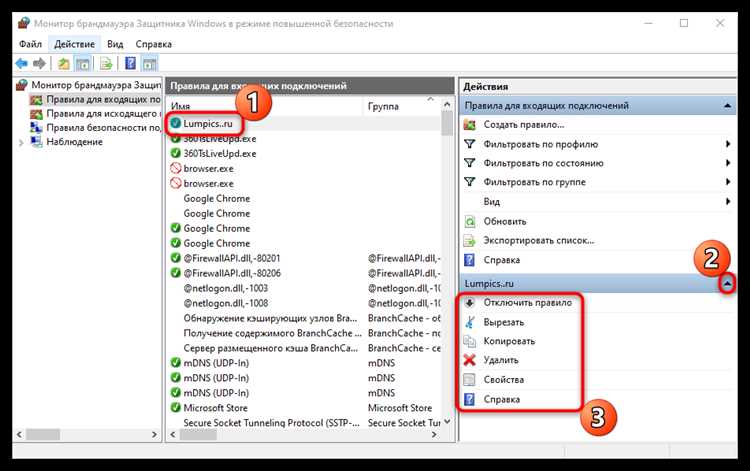Click Создать правило... action

[x=524, y=125]
